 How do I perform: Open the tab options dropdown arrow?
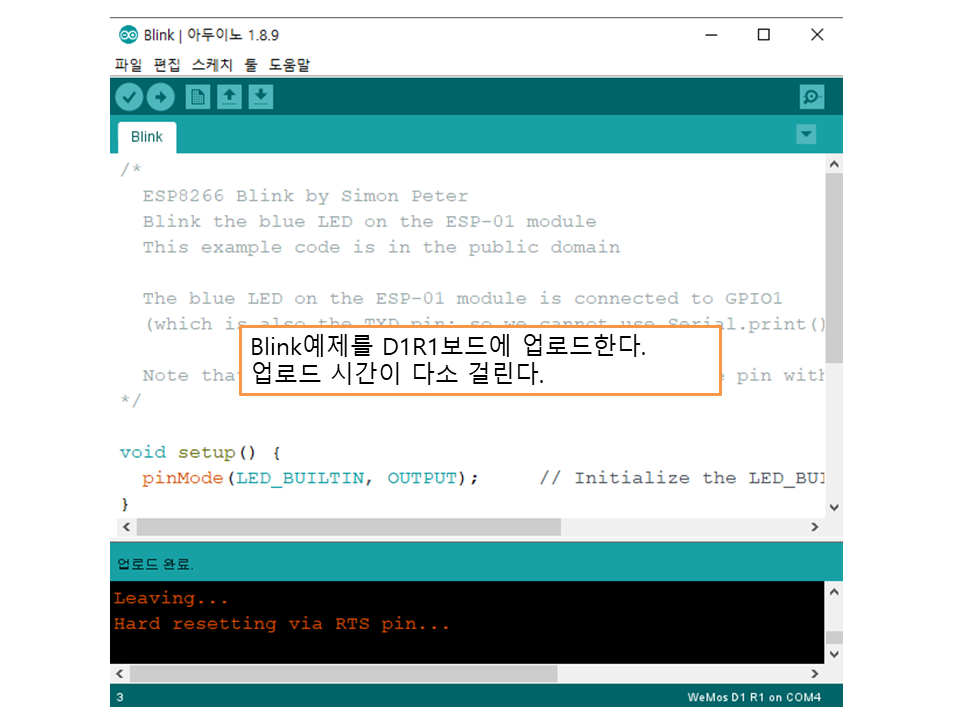[806, 134]
